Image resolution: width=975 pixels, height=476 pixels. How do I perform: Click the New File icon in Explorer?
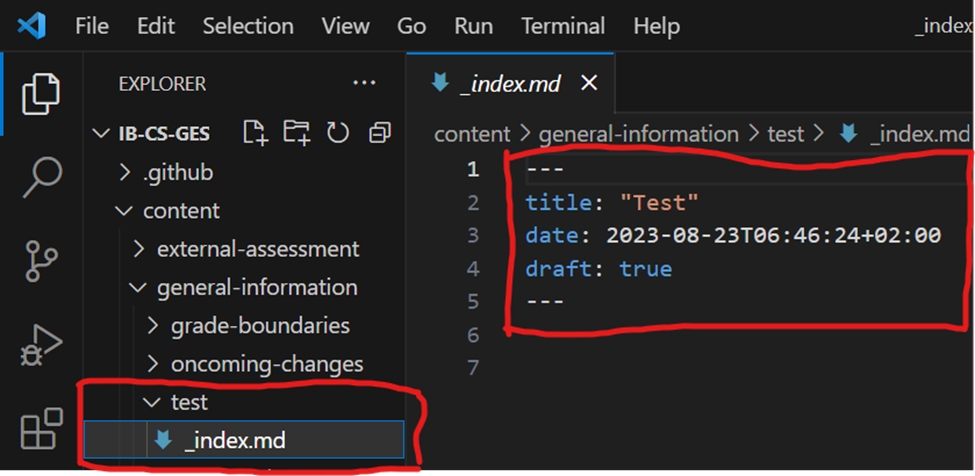[x=256, y=132]
